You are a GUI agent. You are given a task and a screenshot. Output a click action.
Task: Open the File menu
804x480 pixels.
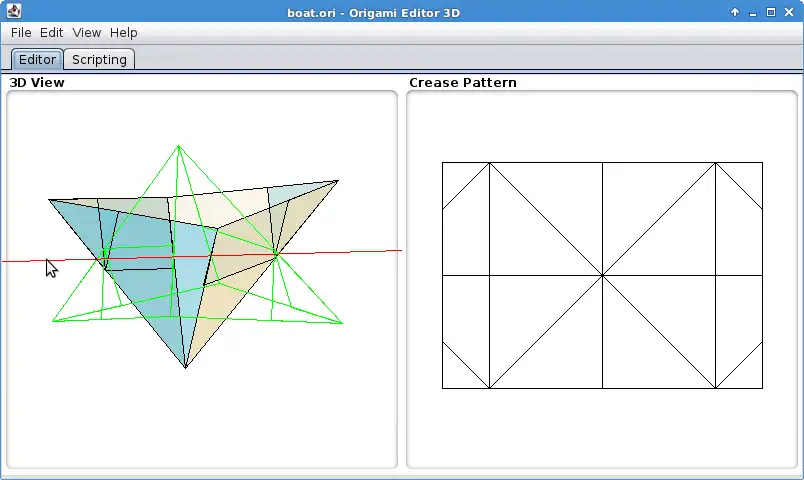coord(21,33)
